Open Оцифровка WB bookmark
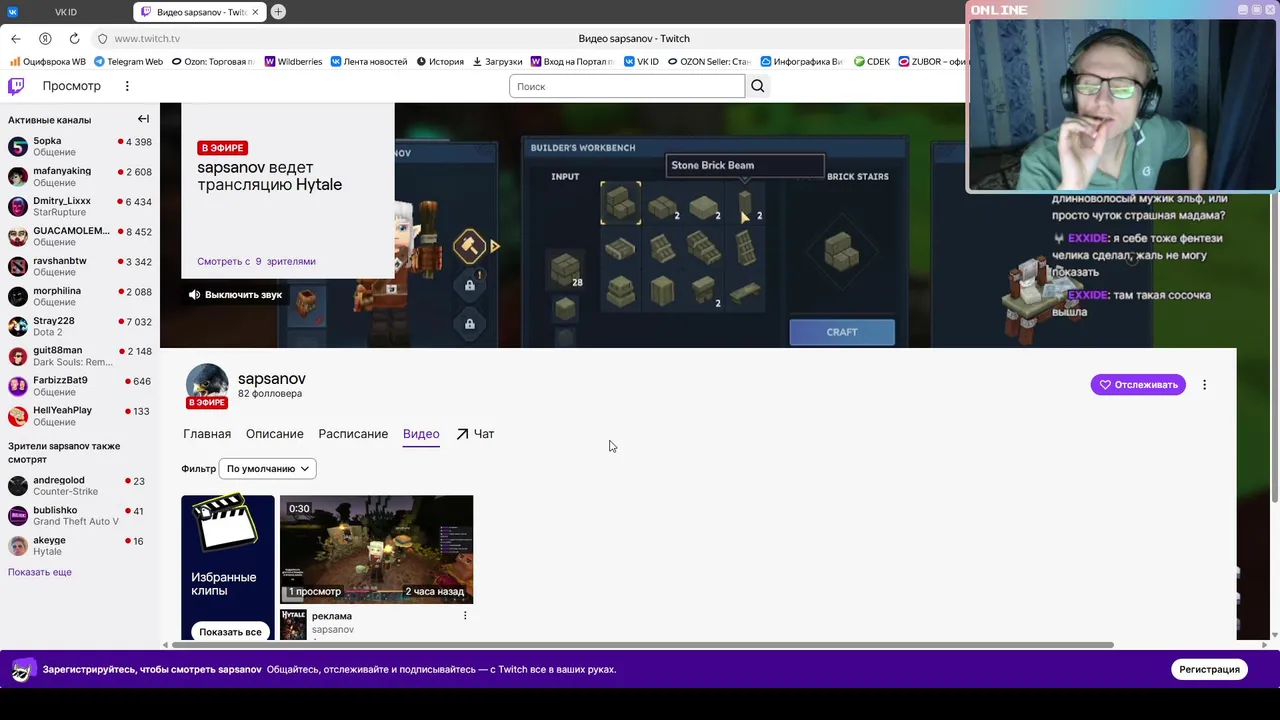 (48, 61)
